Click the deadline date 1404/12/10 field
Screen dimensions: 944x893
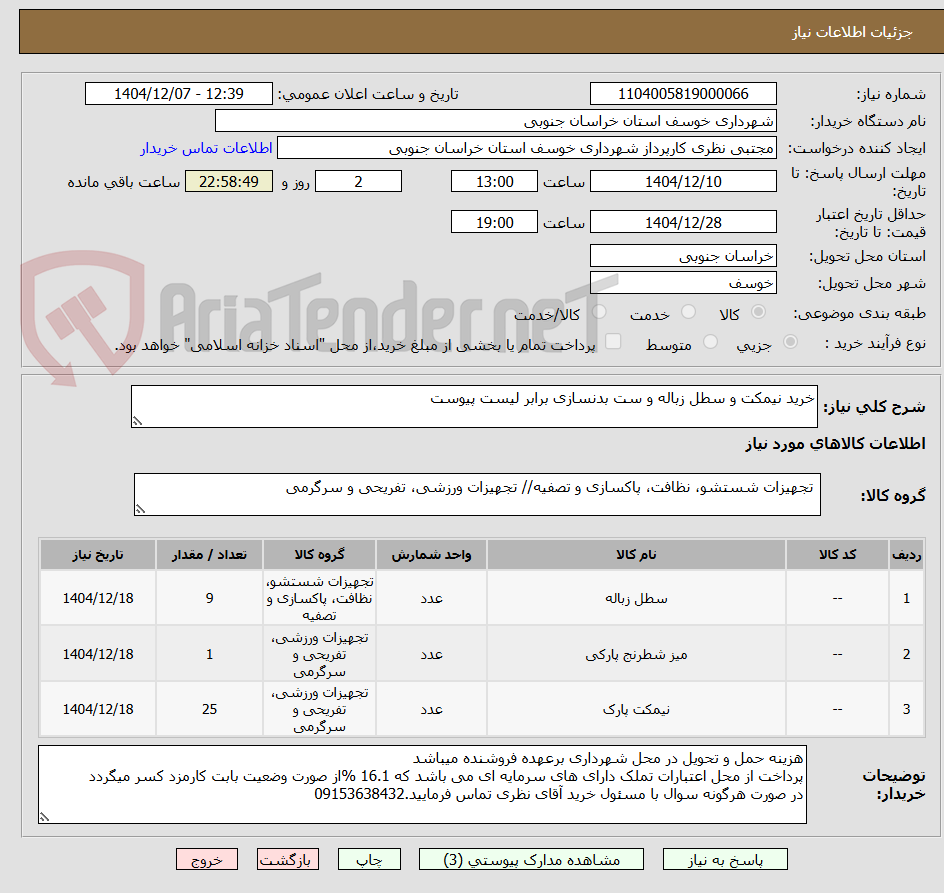point(683,181)
